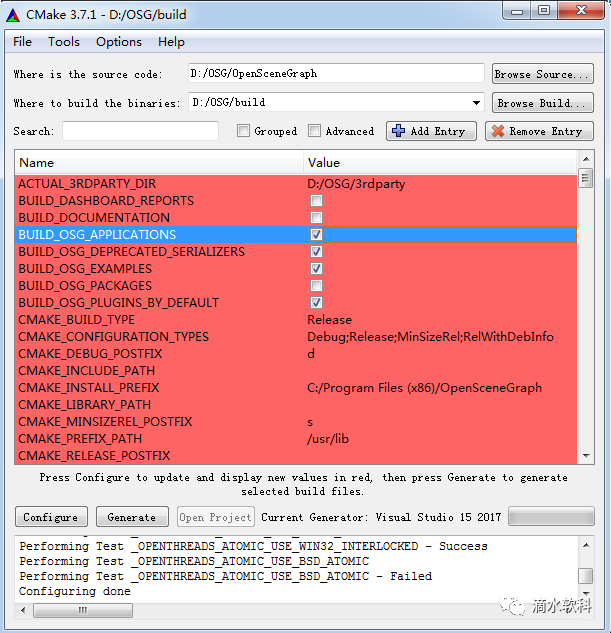Select the ACTUAL_3RDPARTY_DIR row
This screenshot has width=611, height=633.
[296, 184]
